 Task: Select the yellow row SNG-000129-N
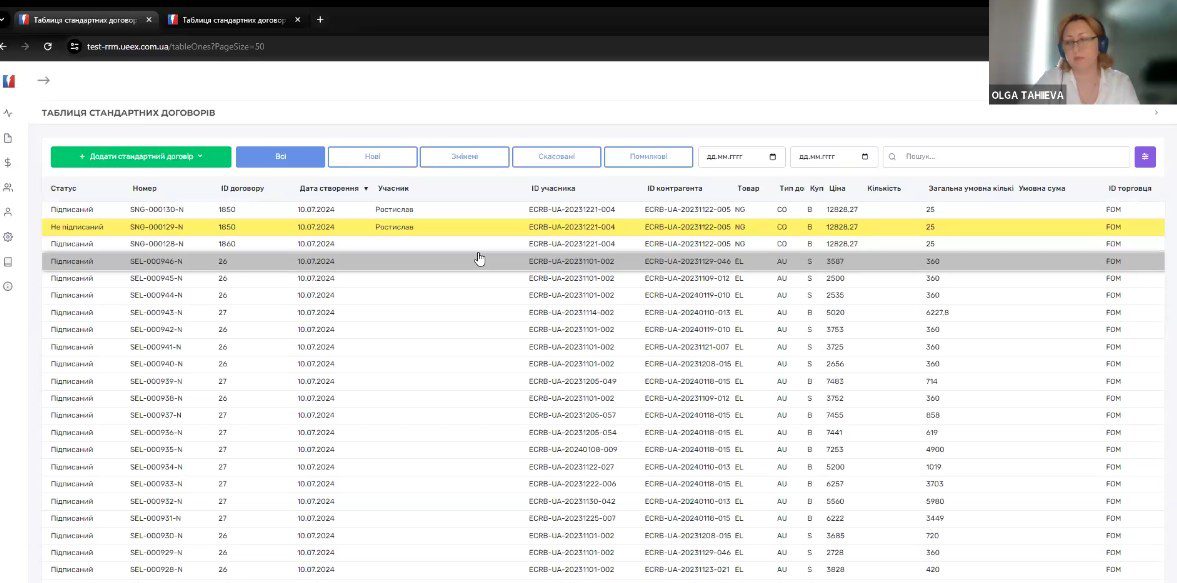coord(156,227)
